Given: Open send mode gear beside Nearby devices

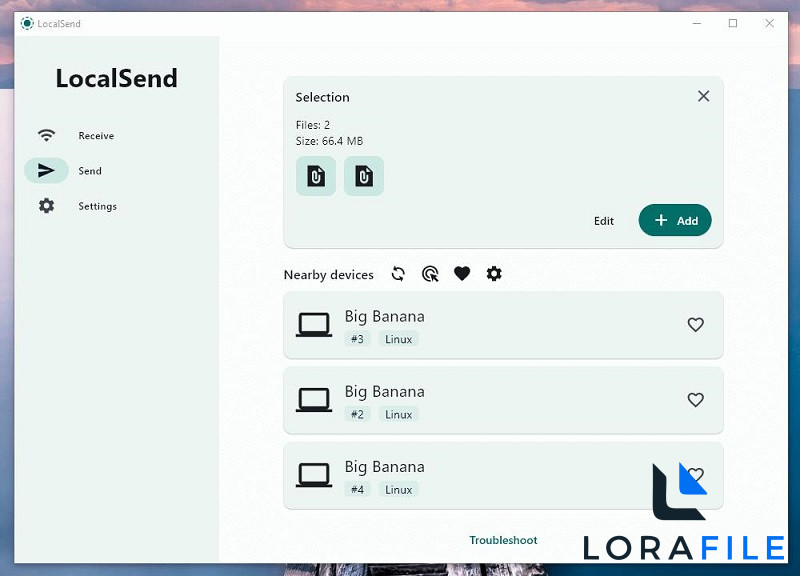Looking at the screenshot, I should coord(494,274).
